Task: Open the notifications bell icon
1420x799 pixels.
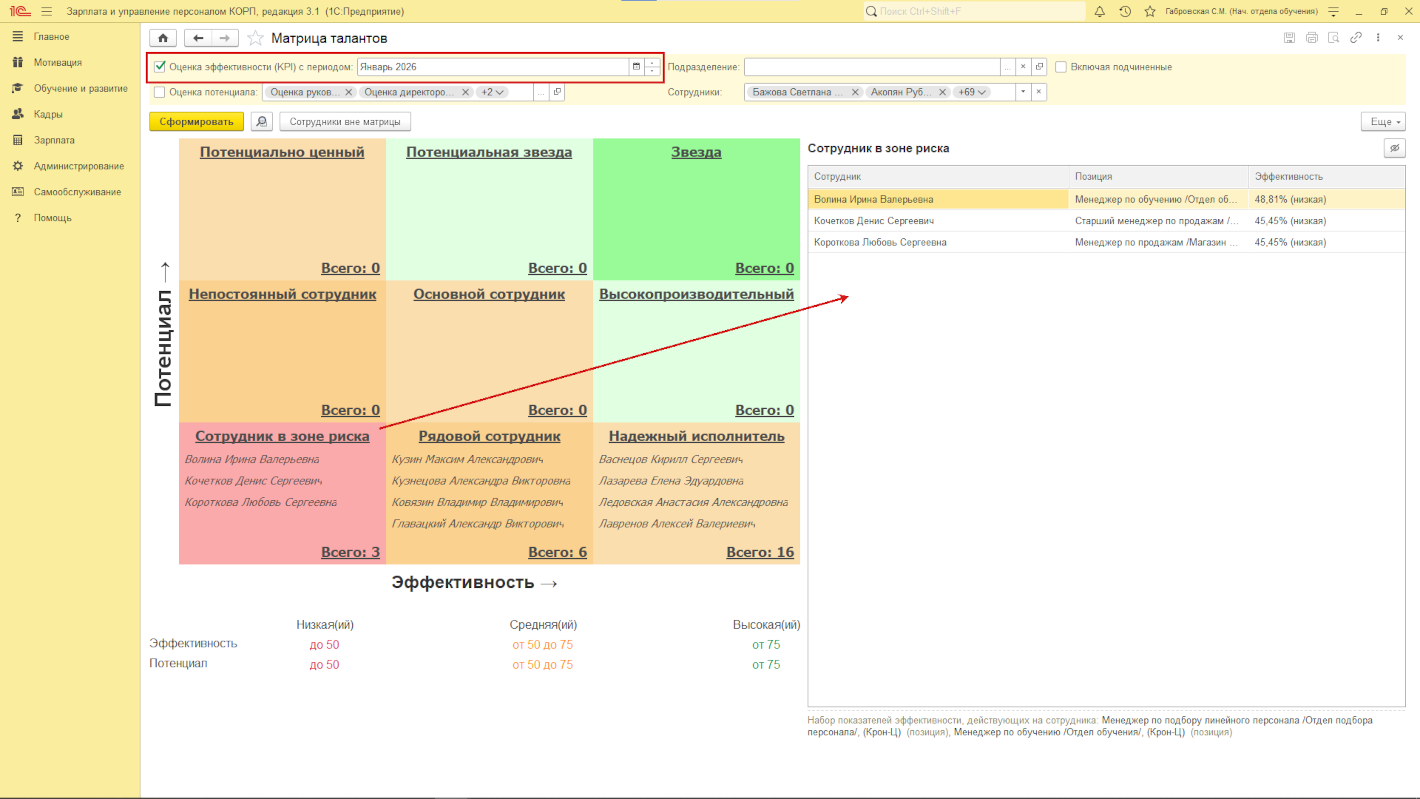Action: click(x=1100, y=12)
